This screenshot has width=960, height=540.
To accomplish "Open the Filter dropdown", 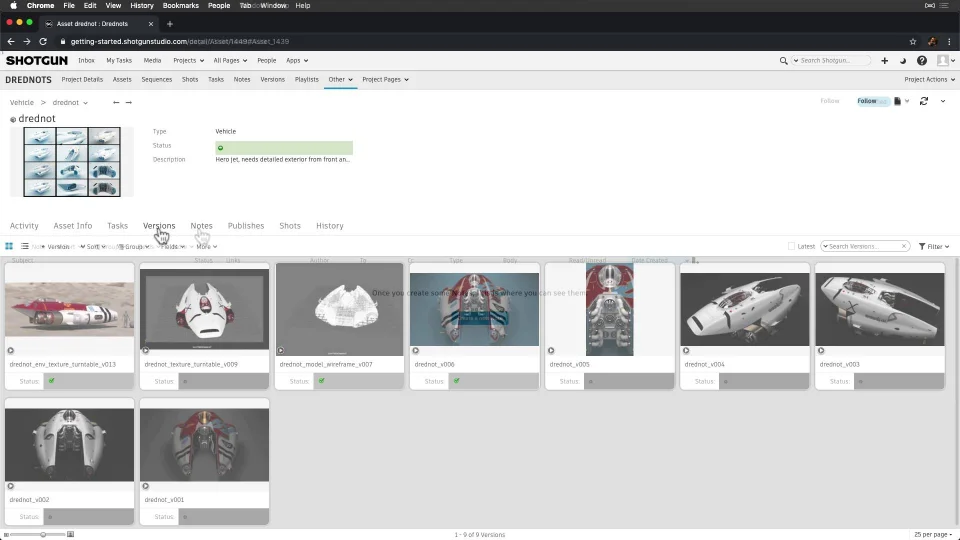I will coord(934,246).
